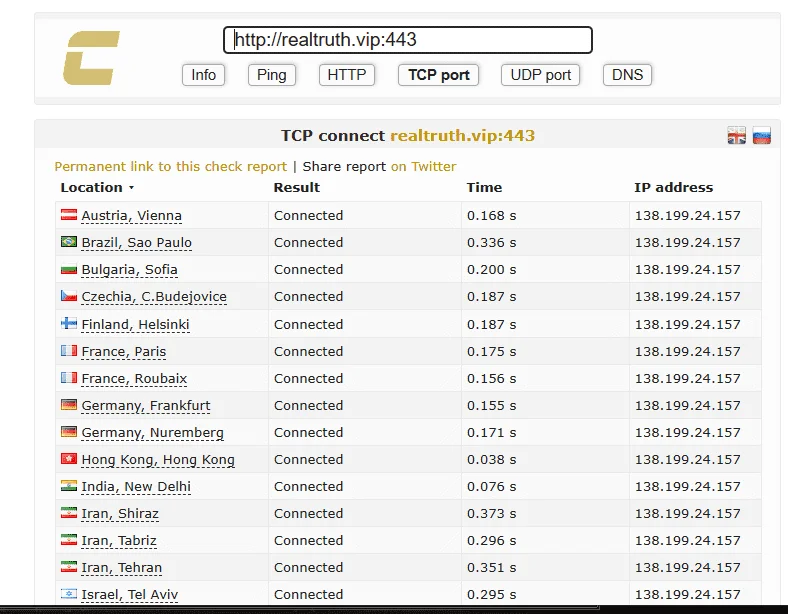Click the India flag icon
Screen dimensions: 788x614
tap(69, 485)
